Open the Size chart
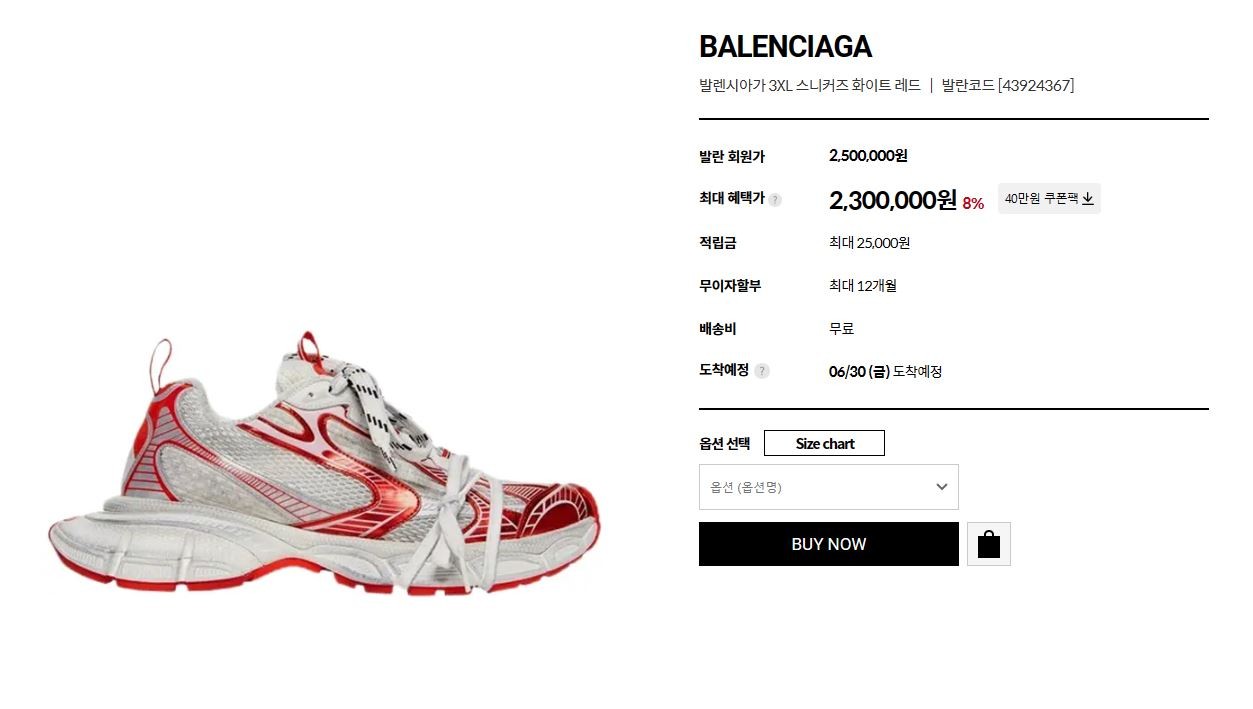The image size is (1253, 709). 824,443
